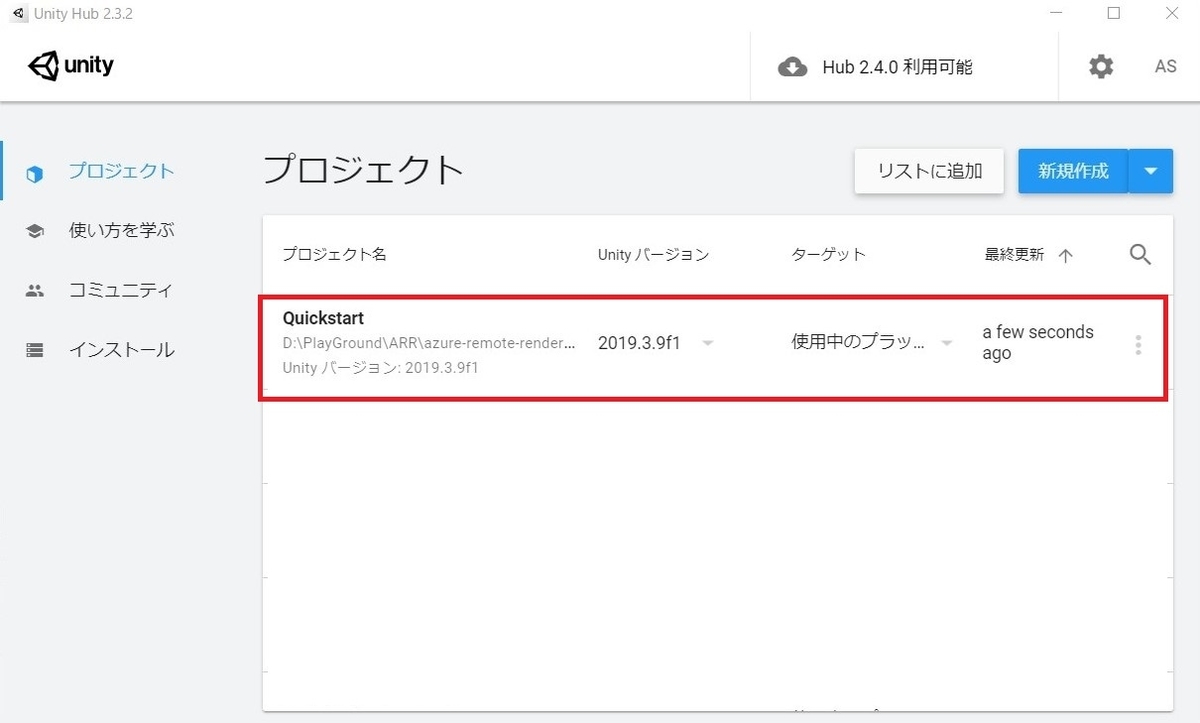Screen dimensions: 1200x723
Task: Click the Unity logo in the header
Action: pyautogui.click(x=70, y=65)
